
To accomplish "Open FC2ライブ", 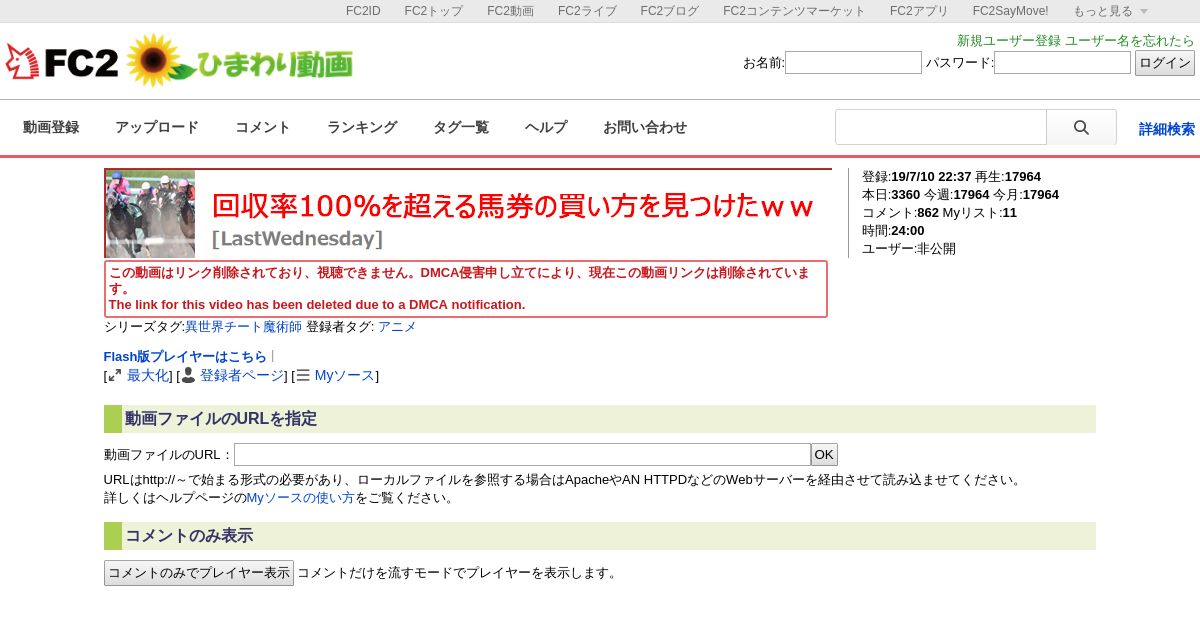I will pos(587,11).
